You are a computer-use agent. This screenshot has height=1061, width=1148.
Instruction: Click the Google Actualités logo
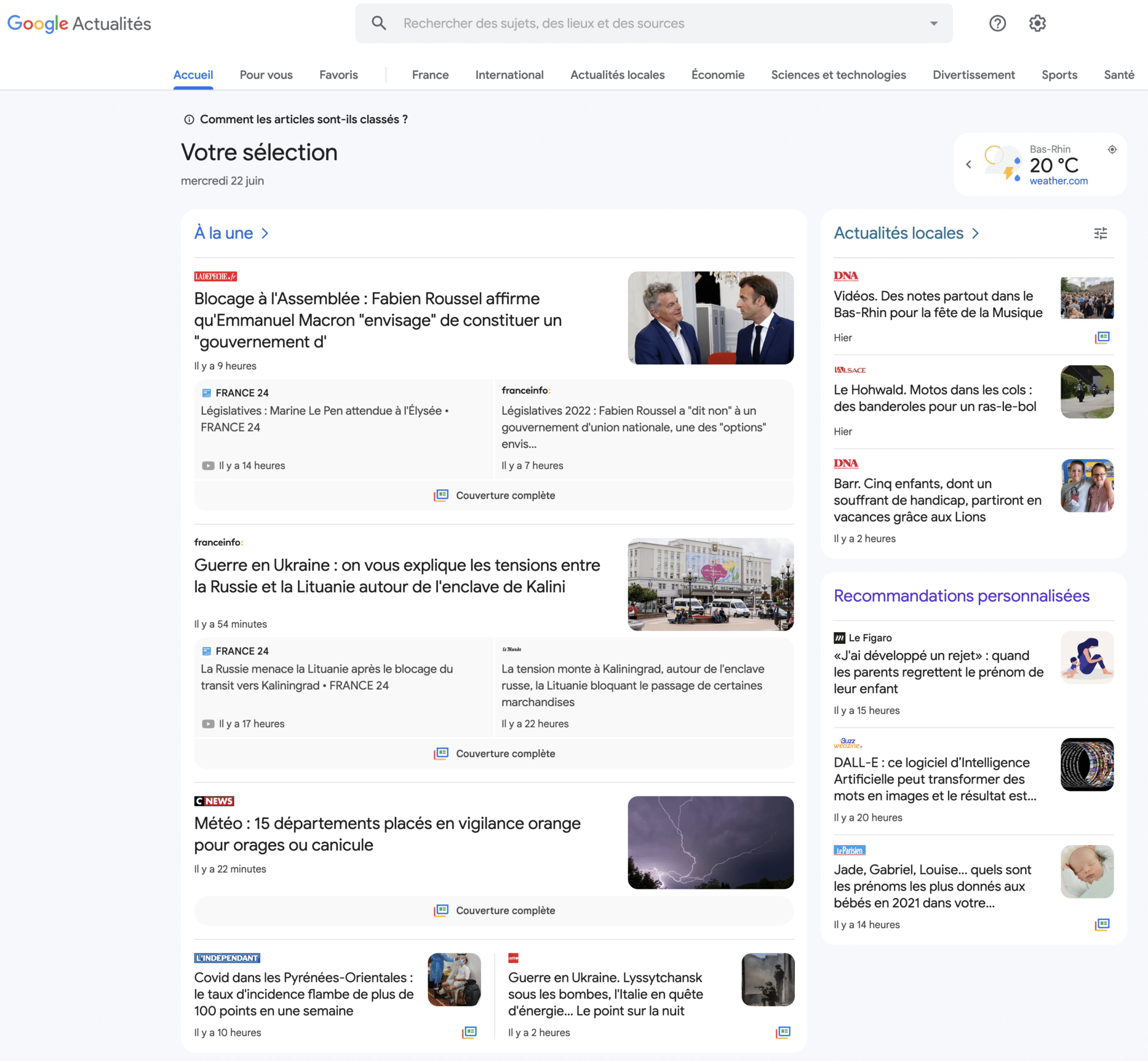(x=78, y=23)
